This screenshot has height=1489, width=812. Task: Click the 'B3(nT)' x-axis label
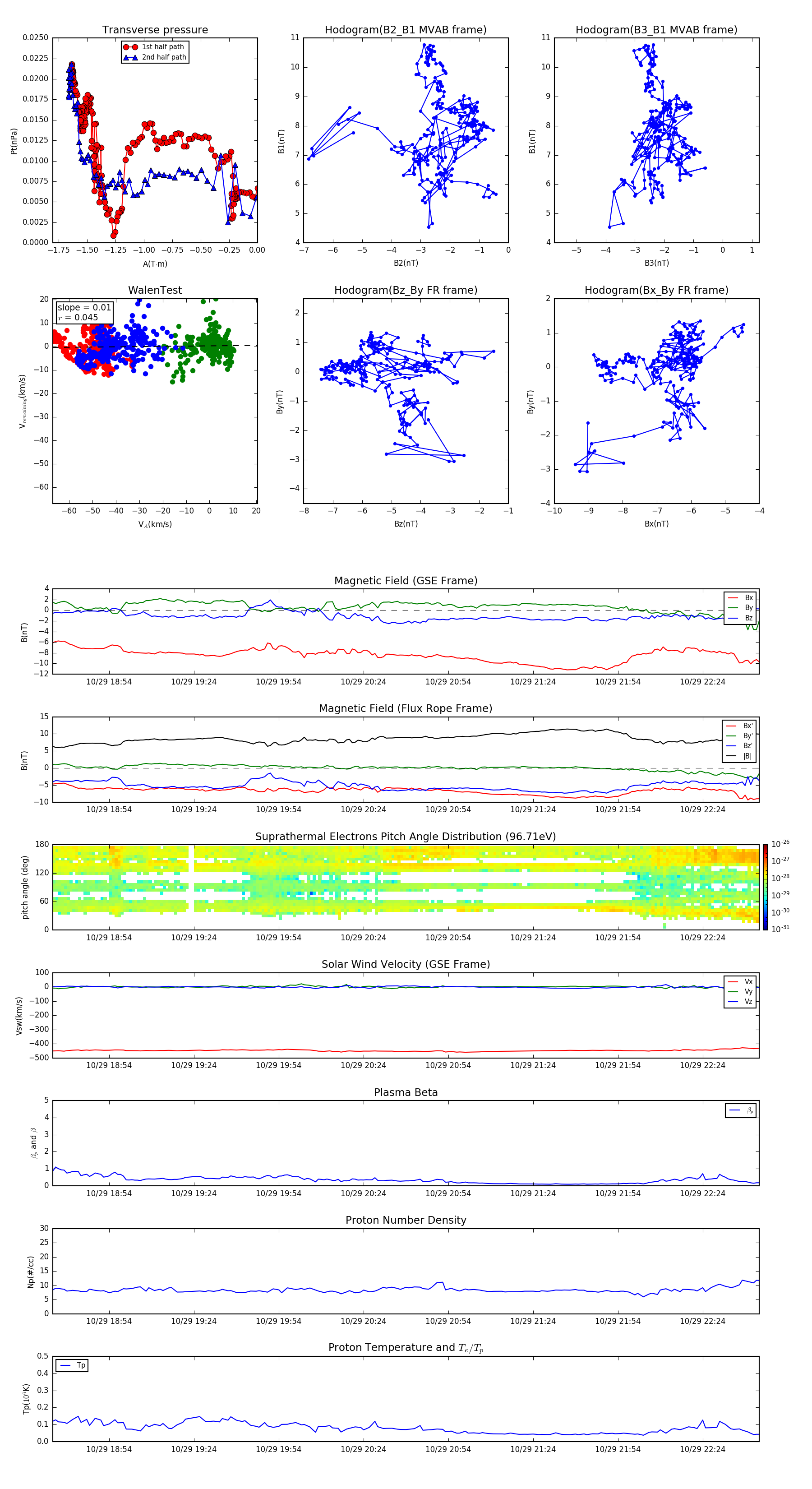point(656,263)
